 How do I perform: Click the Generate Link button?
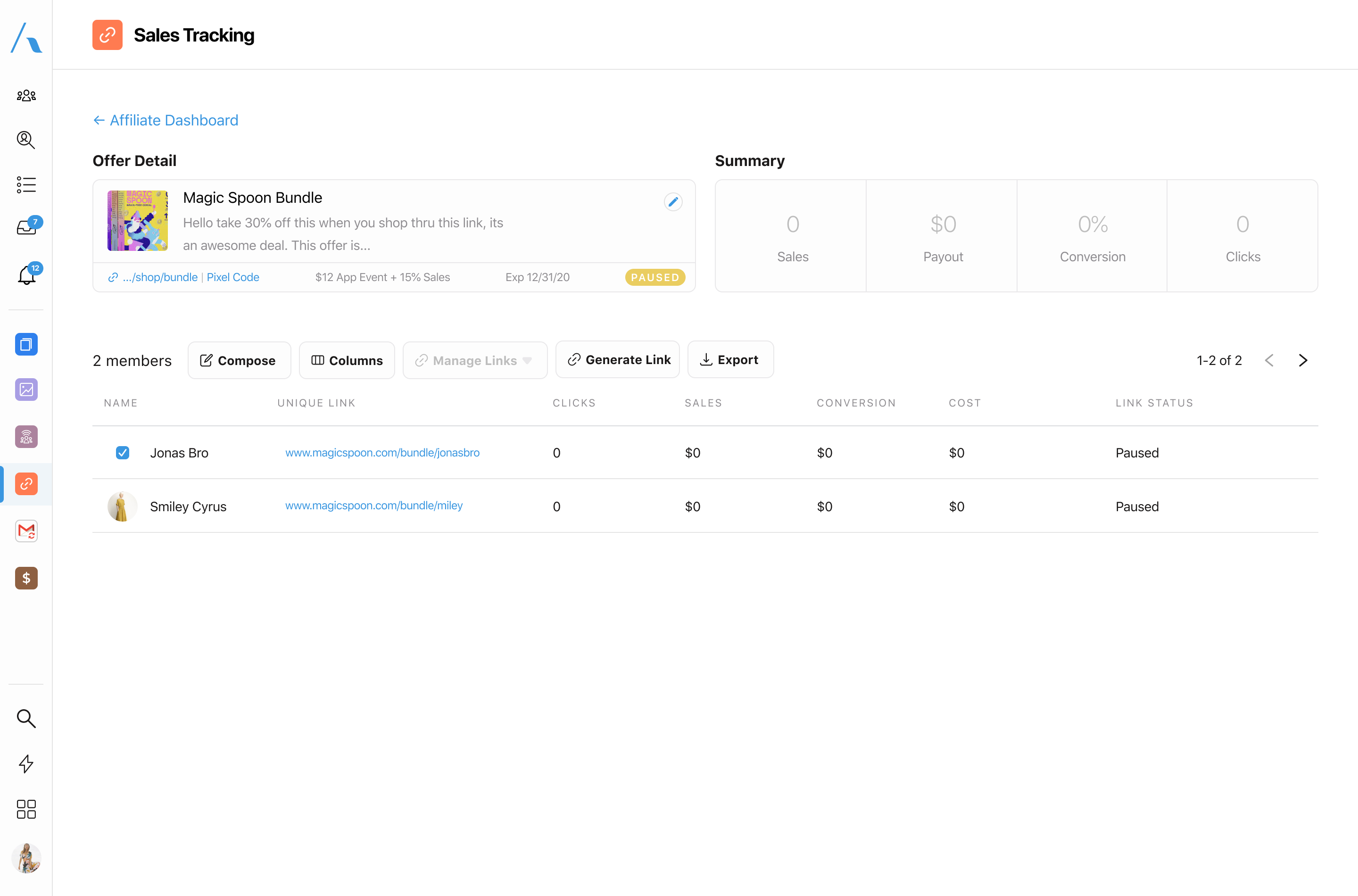tap(618, 360)
